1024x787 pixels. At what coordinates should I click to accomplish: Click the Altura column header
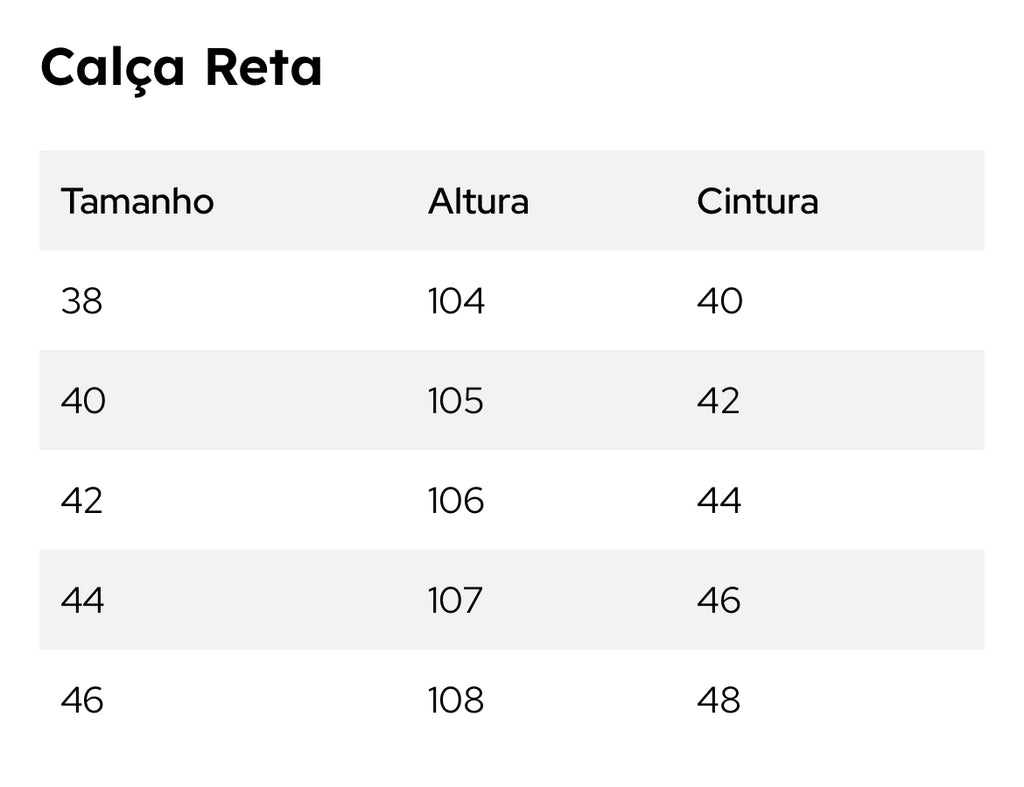[478, 201]
